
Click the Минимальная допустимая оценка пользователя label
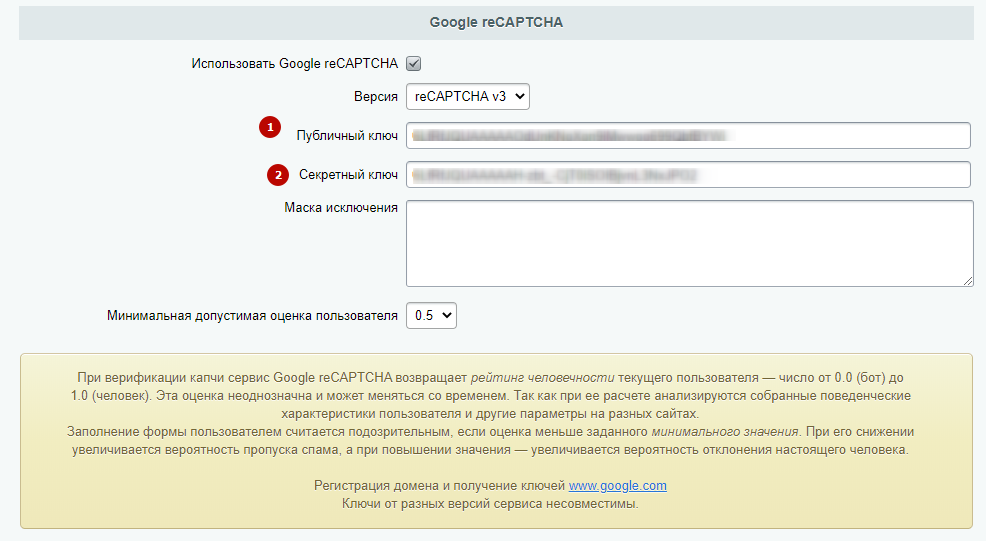pyautogui.click(x=252, y=316)
